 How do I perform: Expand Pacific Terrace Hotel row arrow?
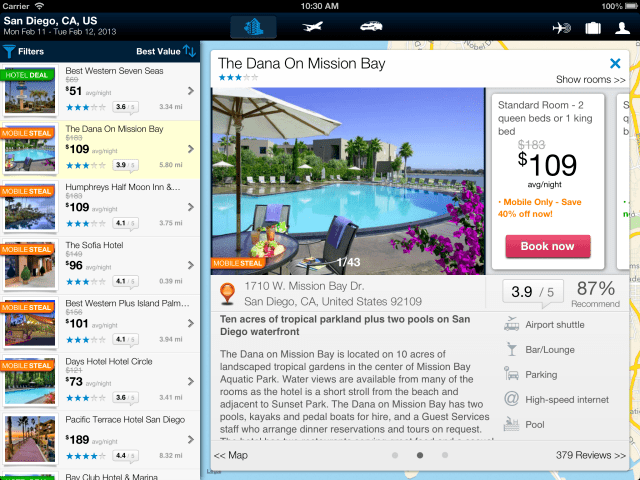tap(191, 440)
